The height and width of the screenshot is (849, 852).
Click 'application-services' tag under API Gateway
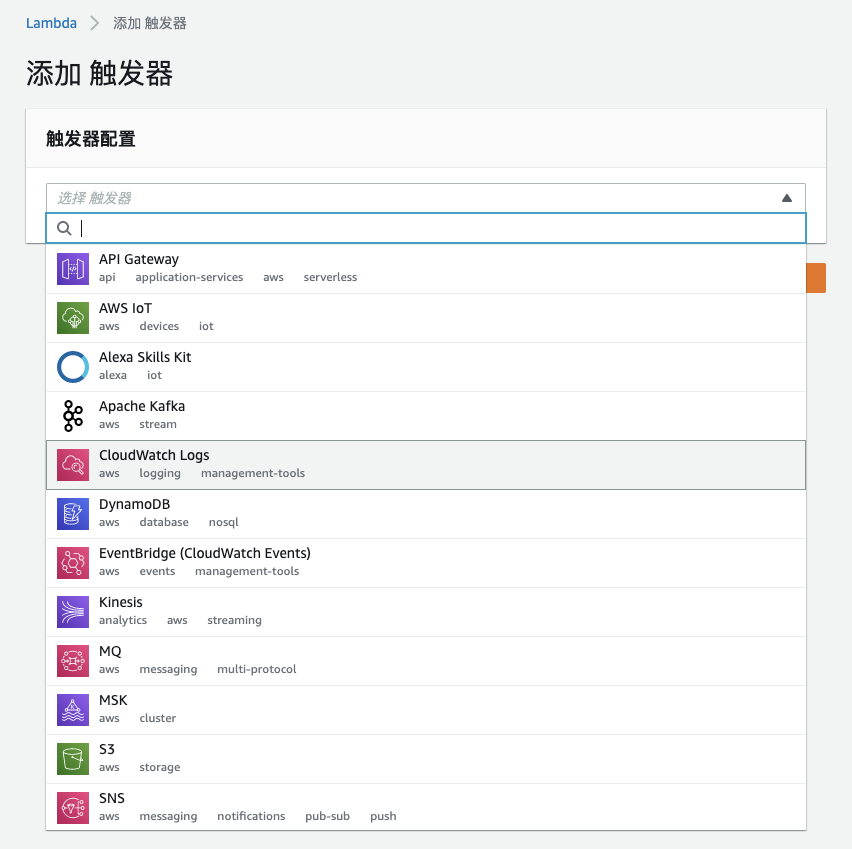pyautogui.click(x=189, y=277)
